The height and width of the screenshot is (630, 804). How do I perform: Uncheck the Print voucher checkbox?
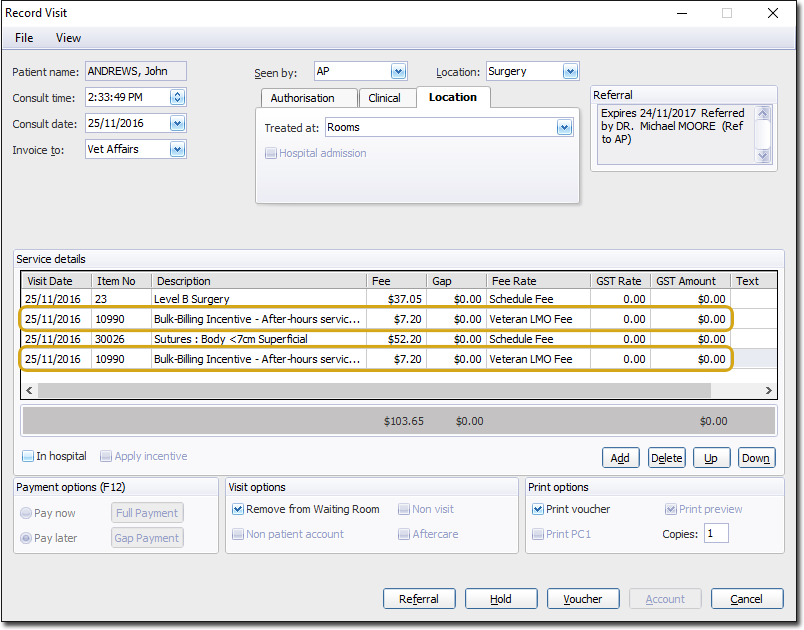click(x=538, y=509)
